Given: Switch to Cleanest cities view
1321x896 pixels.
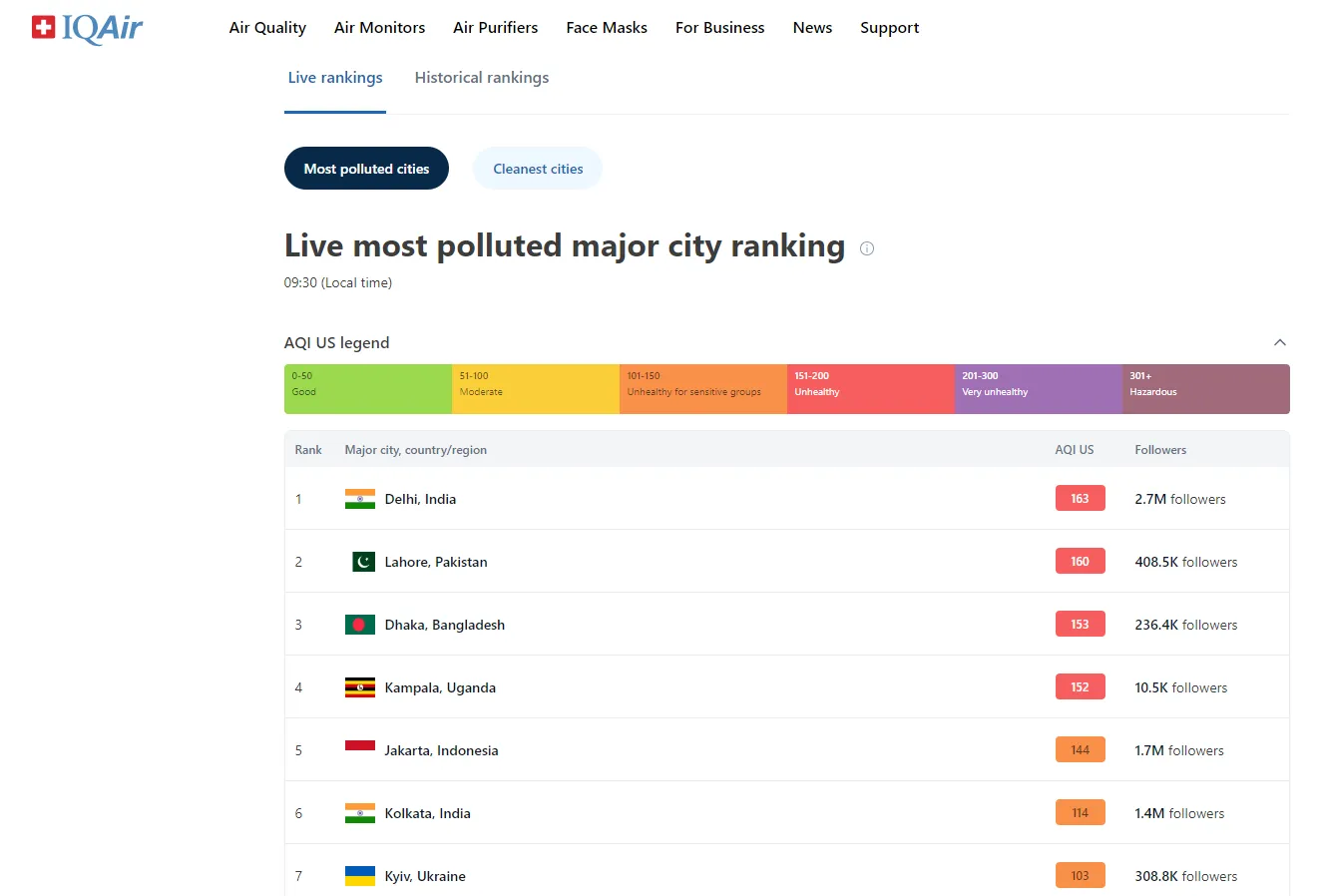Looking at the screenshot, I should 538,169.
